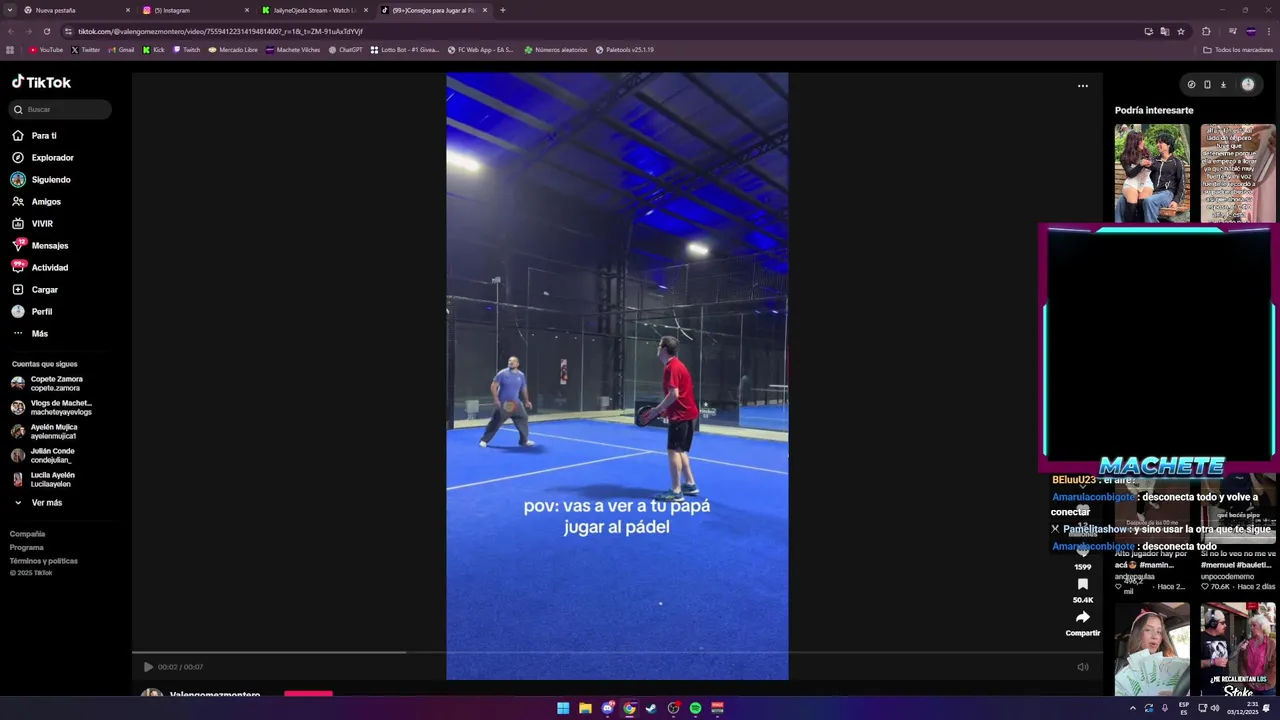Viewport: 1280px width, 720px height.
Task: Open the Extensions puzzle icon
Action: click(1206, 31)
